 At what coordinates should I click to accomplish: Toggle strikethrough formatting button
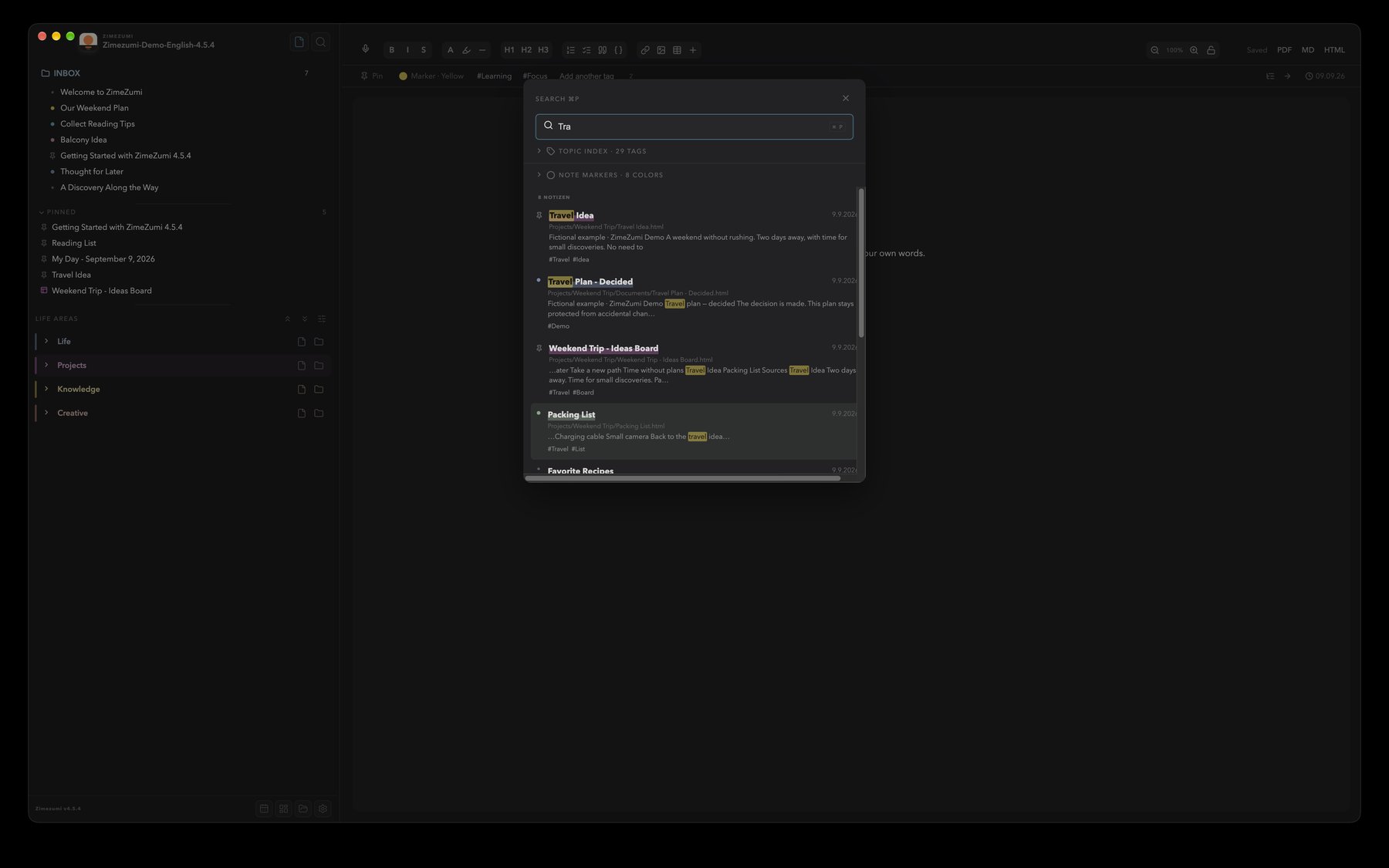(423, 49)
